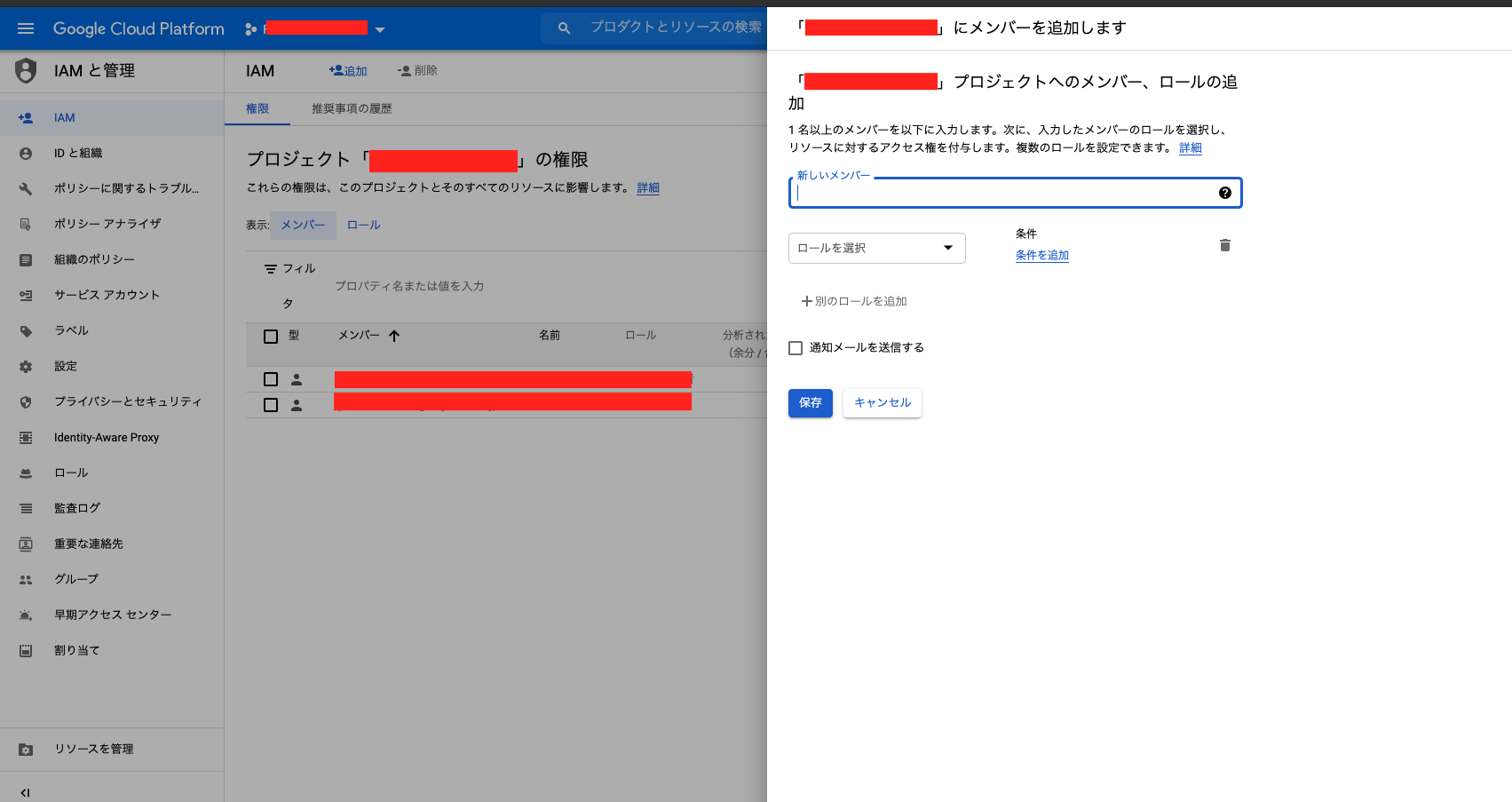1512x802 pixels.
Task: Select the サービス アカウント sidebar icon
Action: (x=25, y=295)
